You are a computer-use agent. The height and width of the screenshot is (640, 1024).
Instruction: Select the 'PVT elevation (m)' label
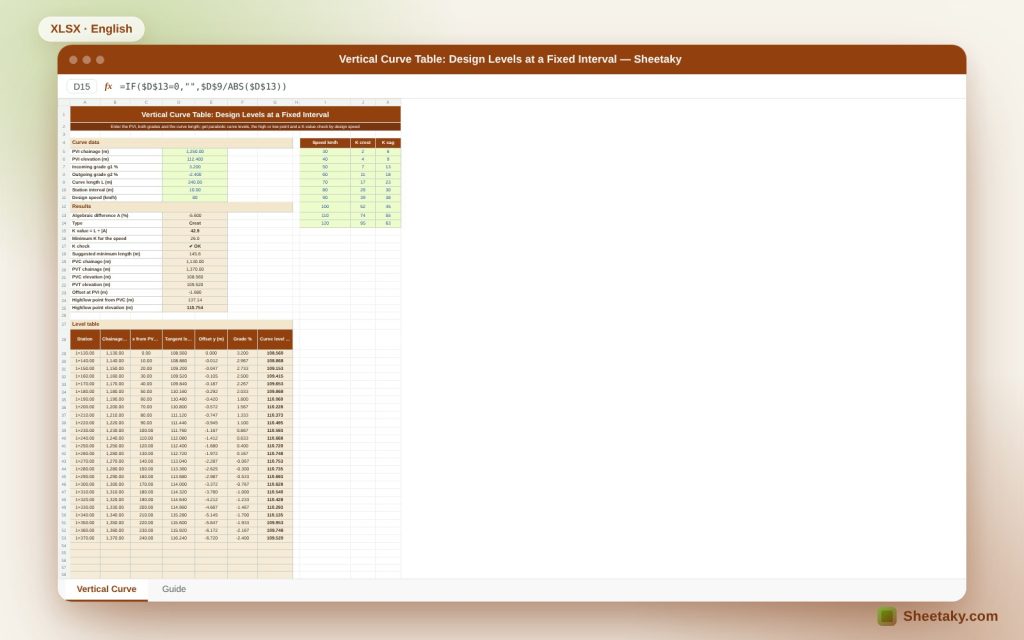pos(116,285)
